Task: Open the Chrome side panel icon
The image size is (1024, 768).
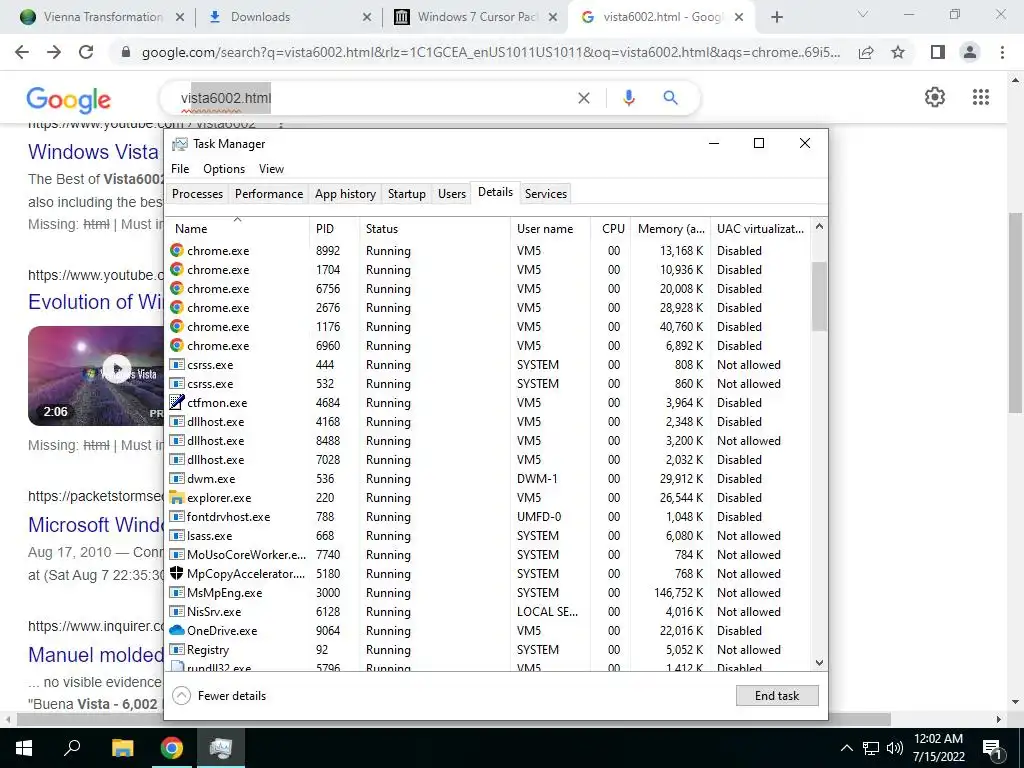Action: pos(938,52)
